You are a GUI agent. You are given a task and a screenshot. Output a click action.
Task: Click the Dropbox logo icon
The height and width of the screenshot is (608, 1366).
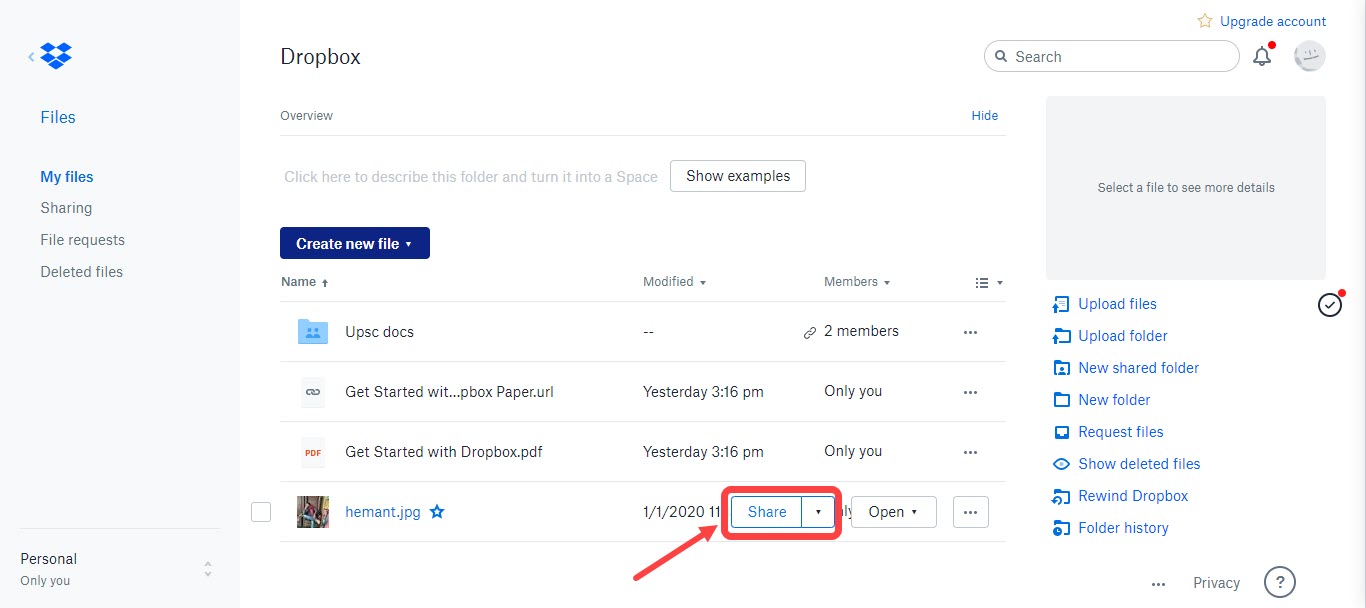click(56, 56)
